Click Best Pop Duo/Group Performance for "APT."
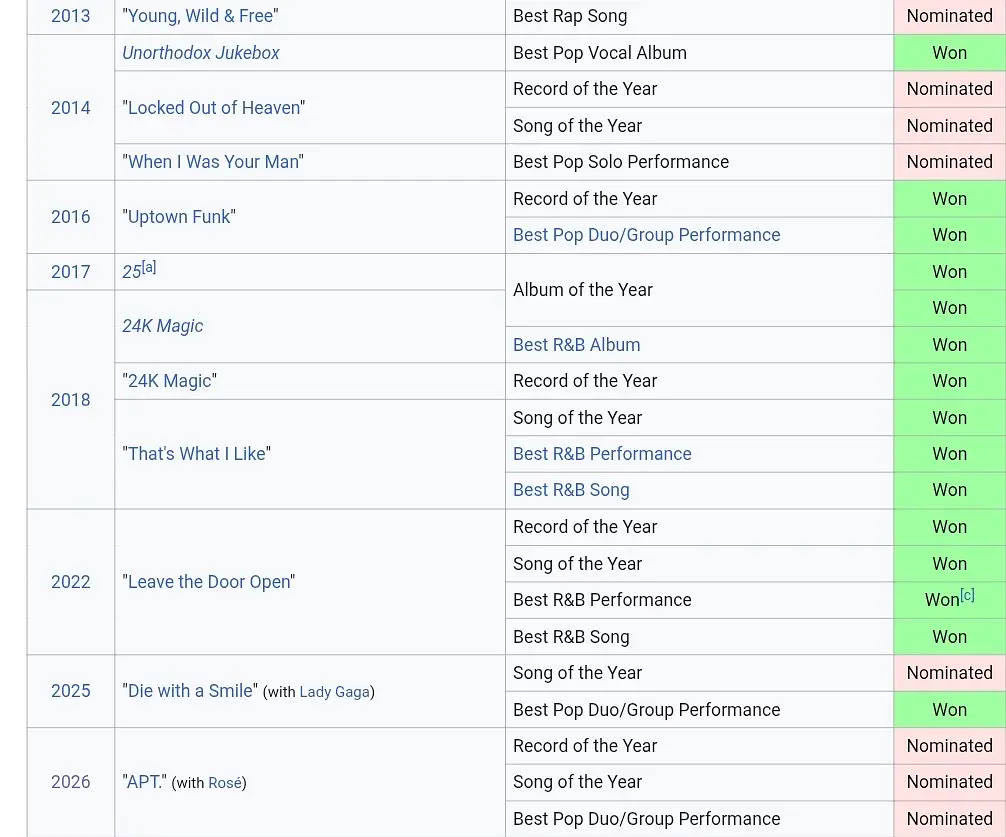Screen dimensions: 1006x837 [699, 819]
